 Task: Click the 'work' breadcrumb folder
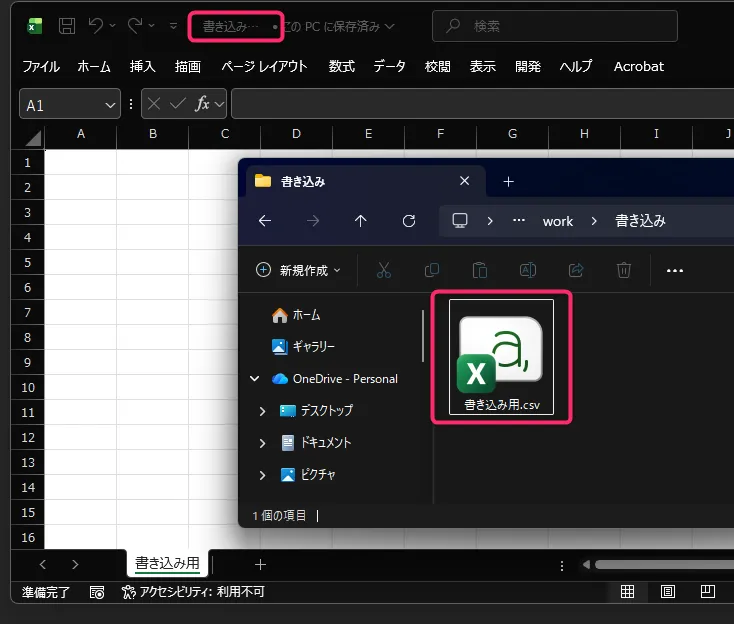(x=558, y=221)
